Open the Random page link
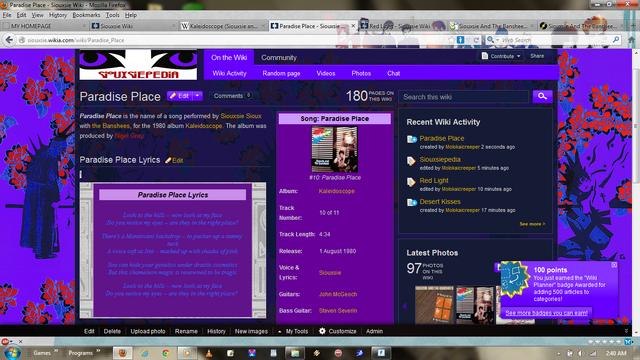 tap(281, 73)
